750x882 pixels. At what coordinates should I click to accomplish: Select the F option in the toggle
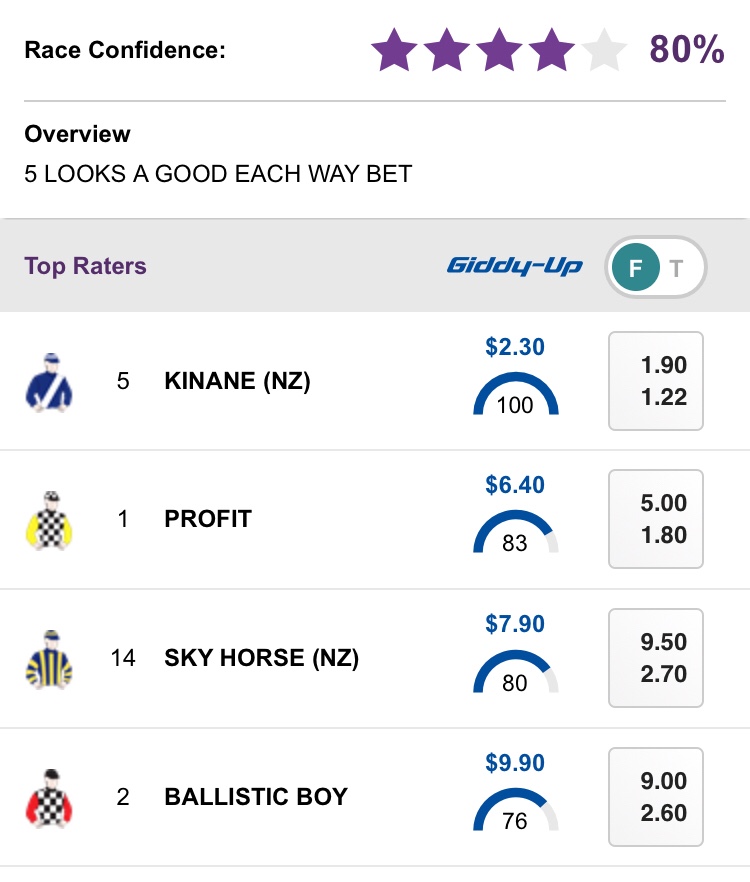pyautogui.click(x=635, y=267)
